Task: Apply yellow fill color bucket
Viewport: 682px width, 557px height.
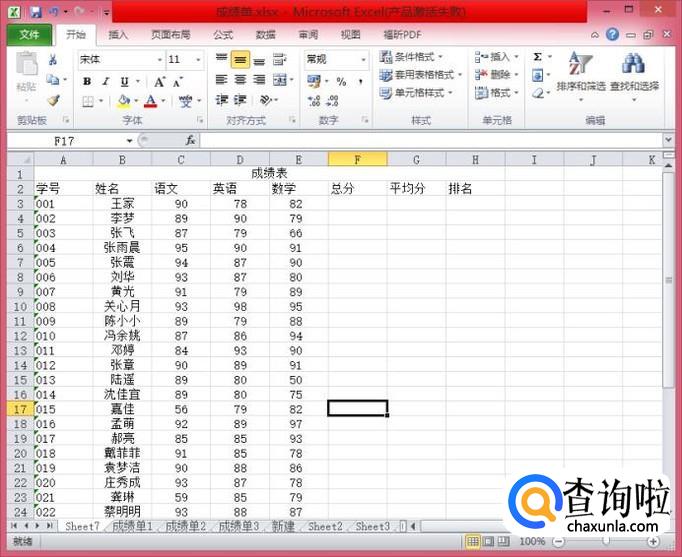Action: click(124, 102)
